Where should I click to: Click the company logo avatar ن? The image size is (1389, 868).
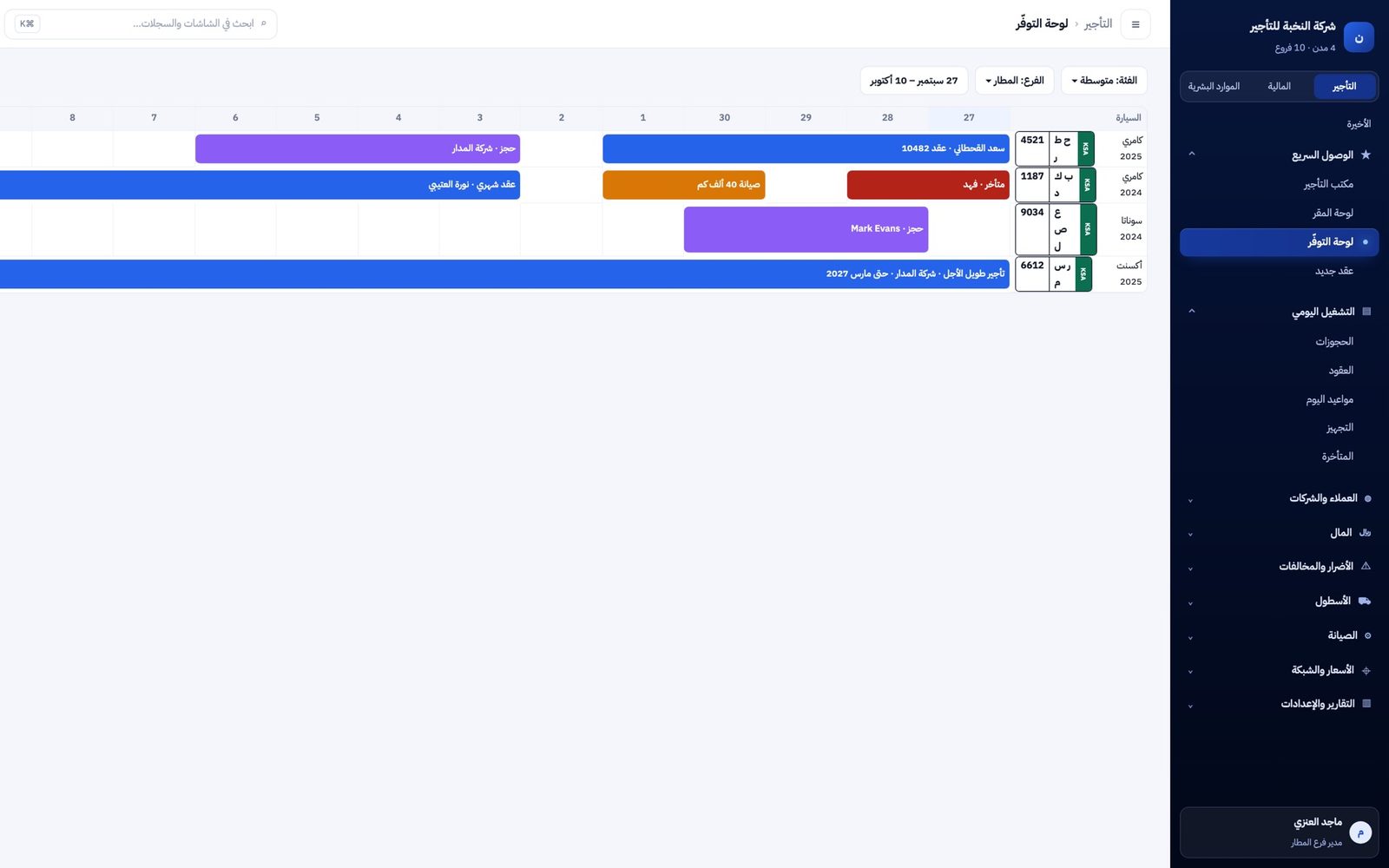1359,37
